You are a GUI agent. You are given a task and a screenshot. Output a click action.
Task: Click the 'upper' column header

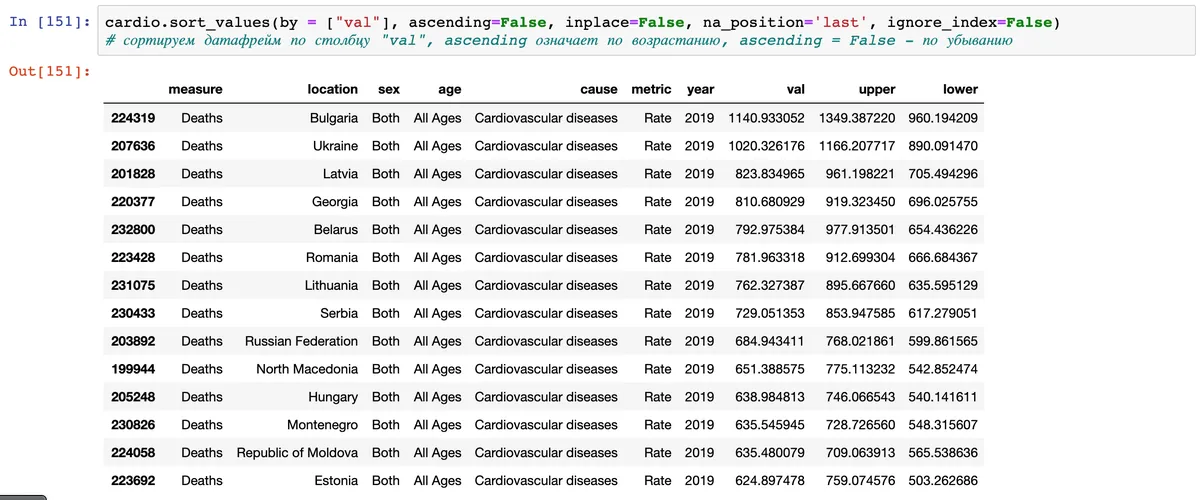coord(877,90)
